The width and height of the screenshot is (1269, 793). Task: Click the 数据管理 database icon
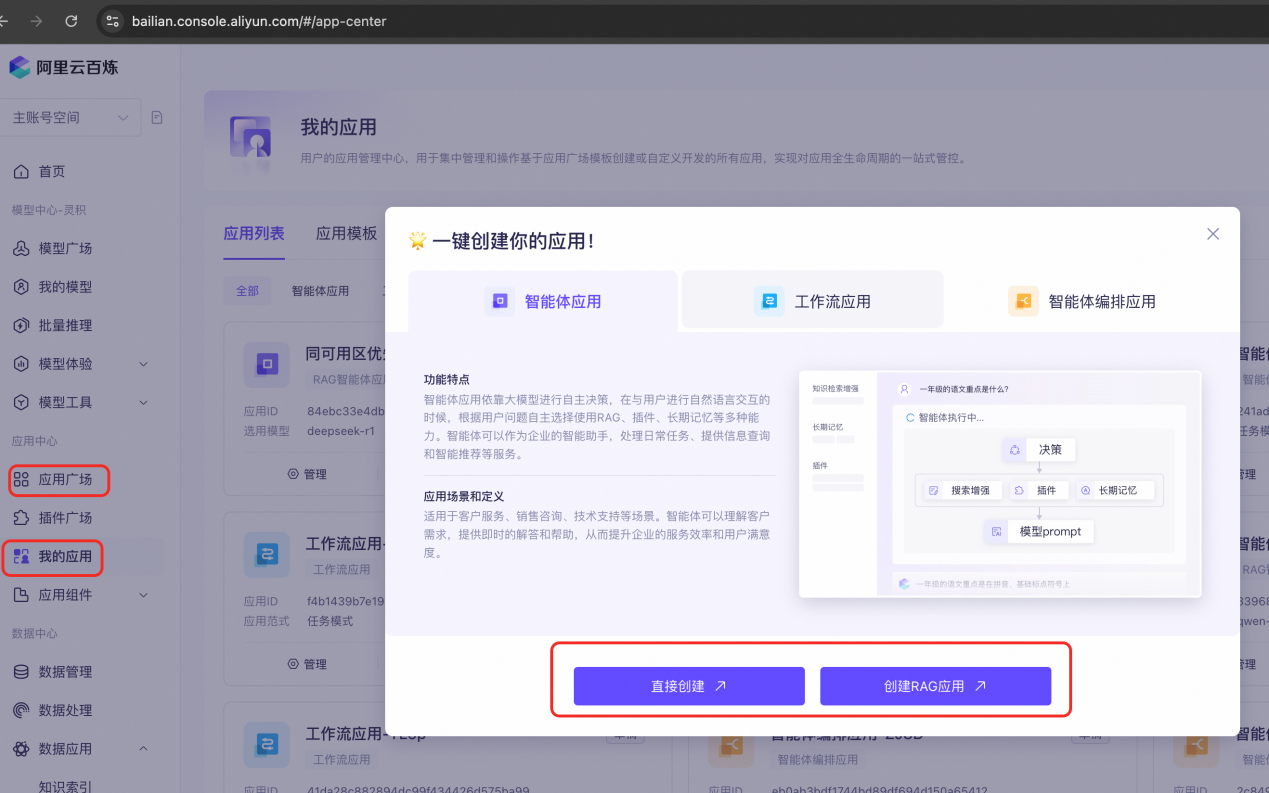coord(21,672)
